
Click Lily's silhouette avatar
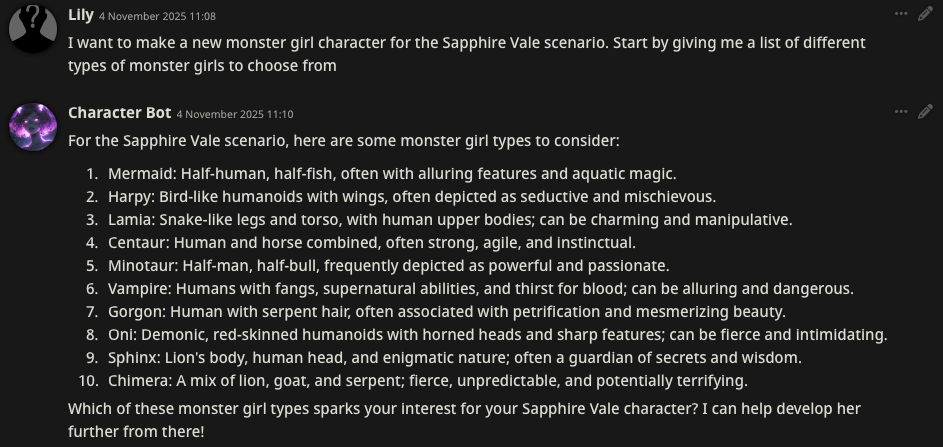32,28
